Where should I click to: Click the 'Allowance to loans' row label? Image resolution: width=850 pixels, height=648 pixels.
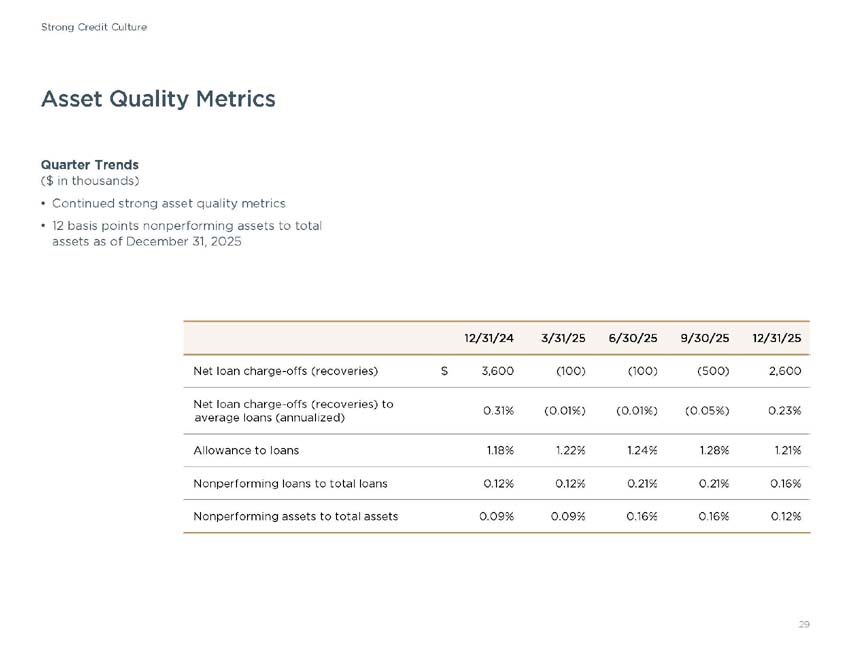[245, 451]
